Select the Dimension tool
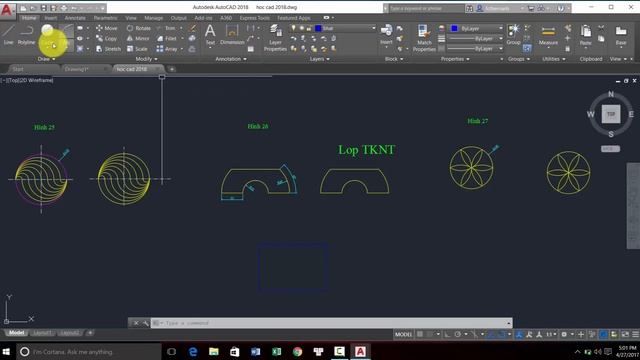This screenshot has height=360, width=640. tap(232, 34)
